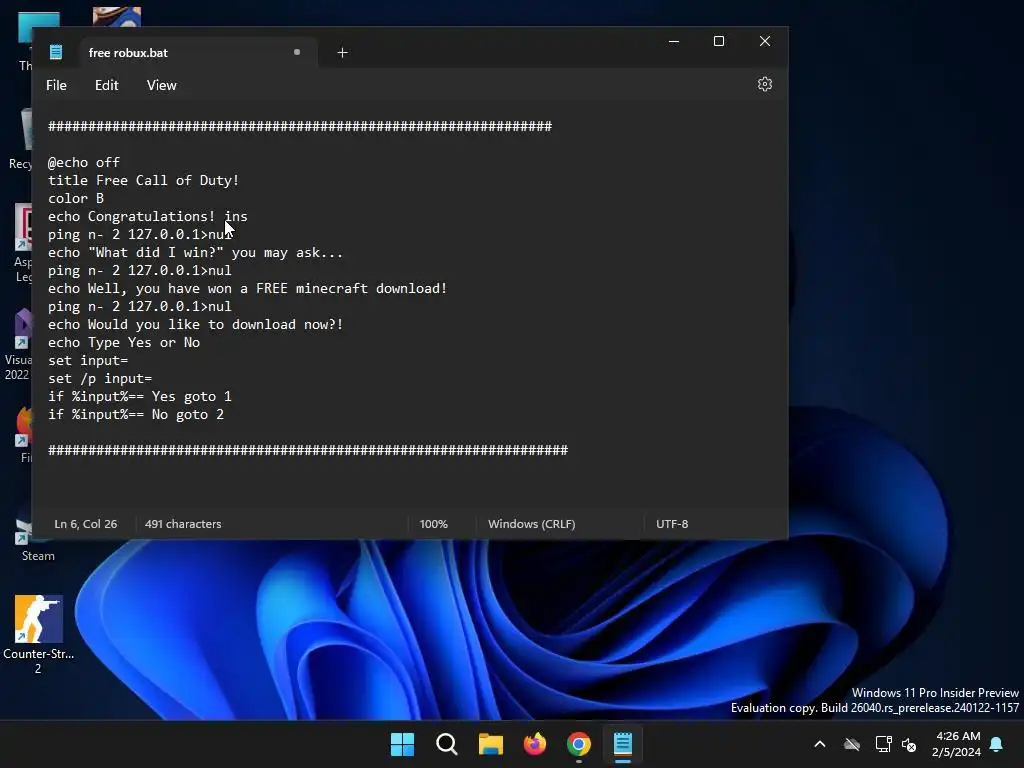Click the 'set input=' line
The image size is (1024, 768).
coord(88,360)
